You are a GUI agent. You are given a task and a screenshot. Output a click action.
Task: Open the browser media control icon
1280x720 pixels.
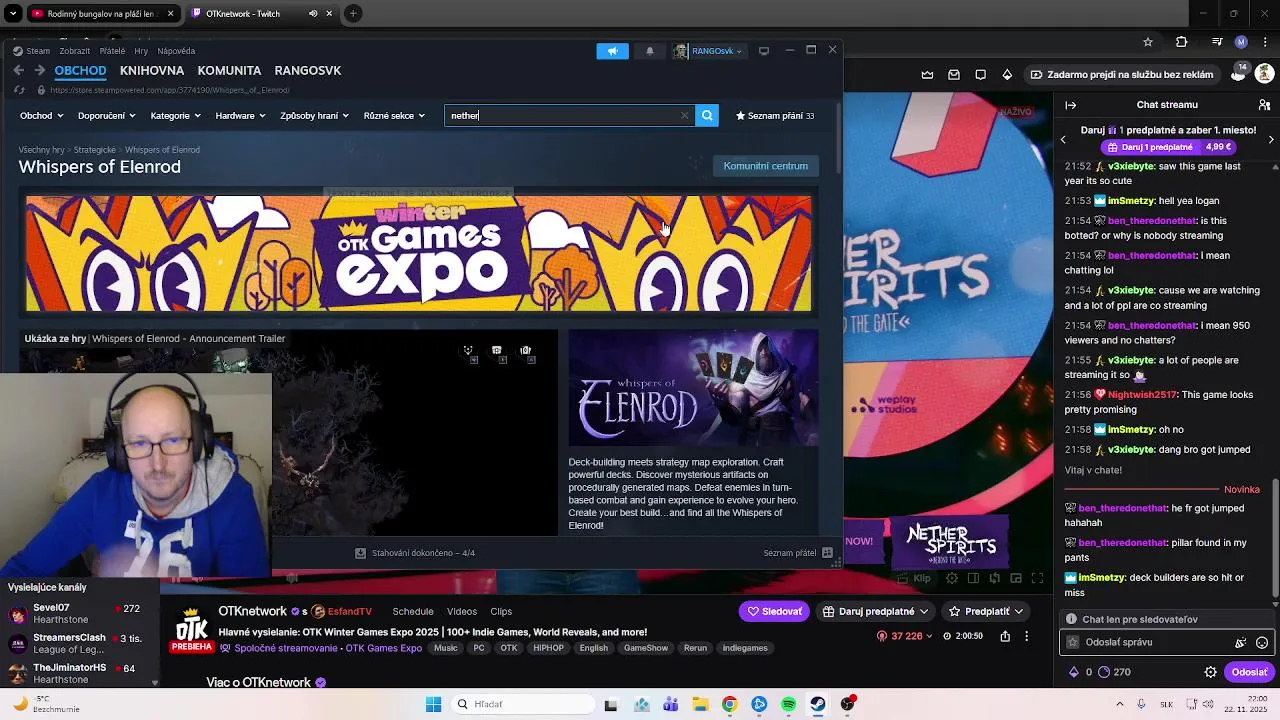click(1217, 42)
